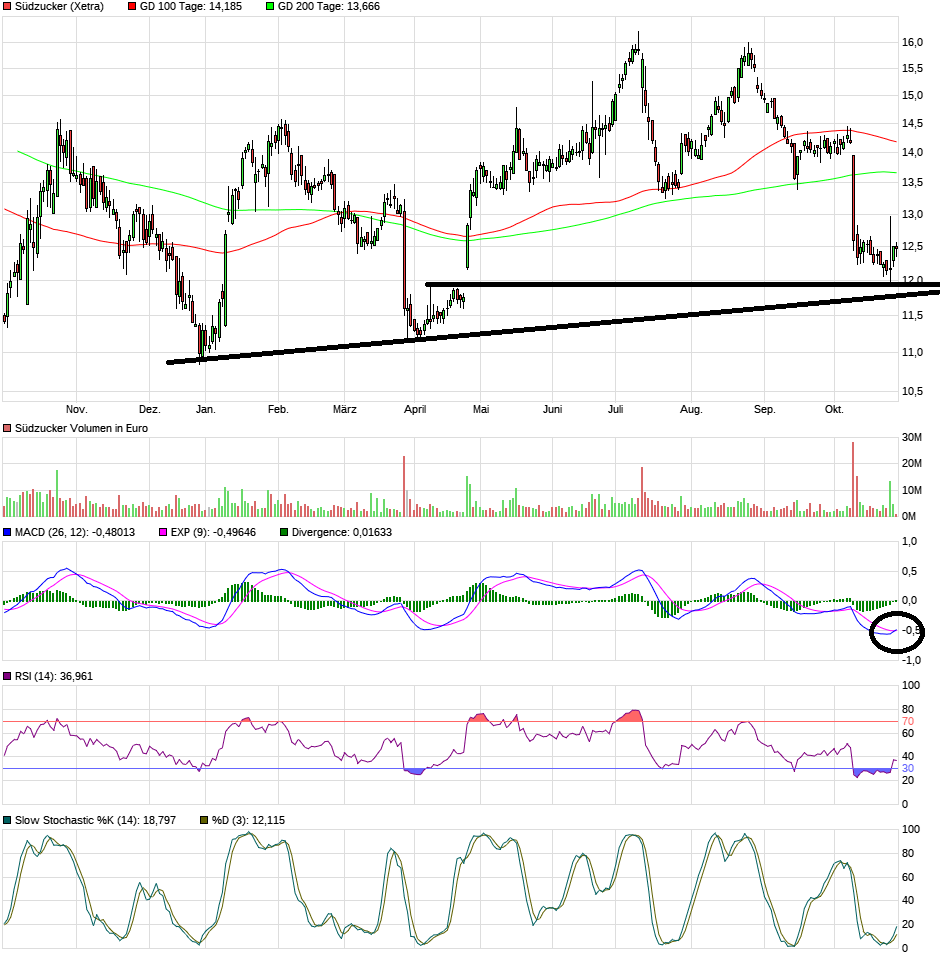Image resolution: width=940 pixels, height=958 pixels.
Task: Select 'RSI (14): 36,961' label
Action: pyautogui.click(x=54, y=676)
